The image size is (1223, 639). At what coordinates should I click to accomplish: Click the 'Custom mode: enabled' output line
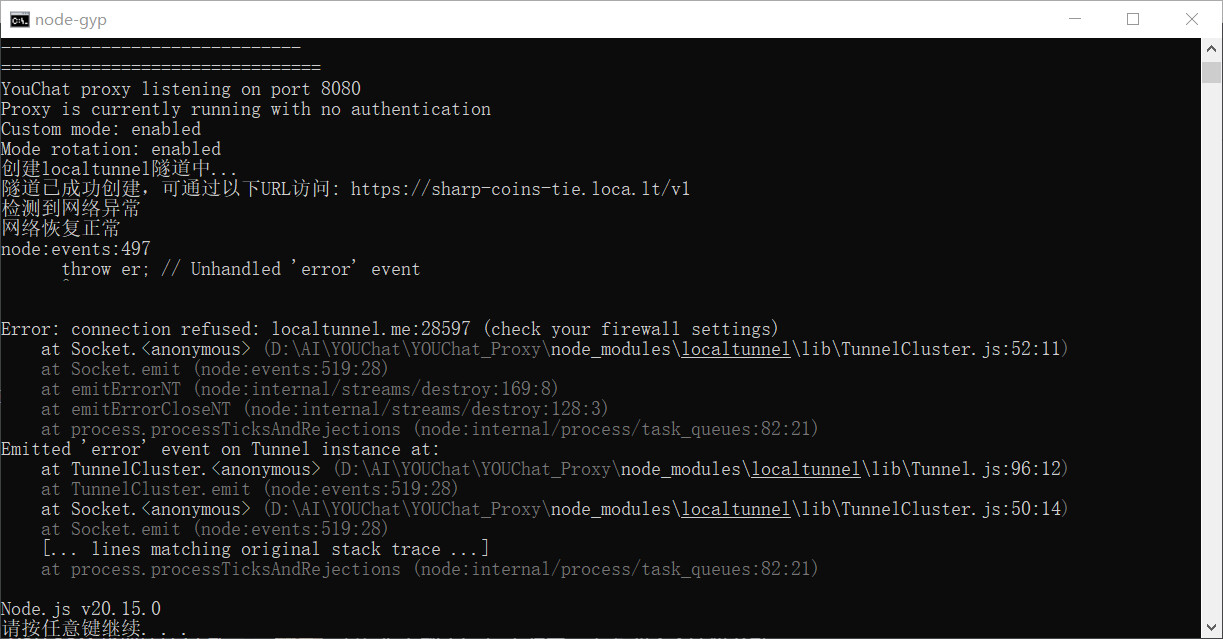[101, 129]
